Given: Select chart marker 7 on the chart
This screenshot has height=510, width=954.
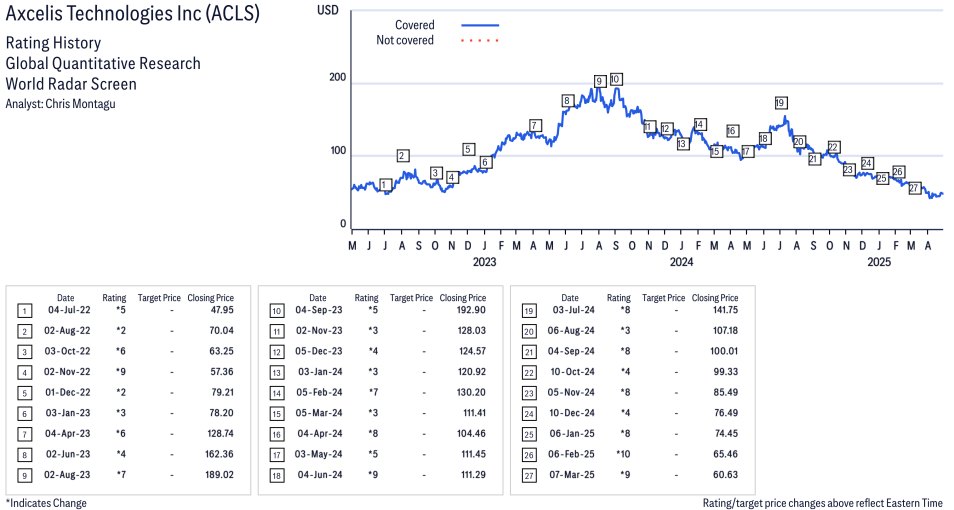Looking at the screenshot, I should (534, 125).
